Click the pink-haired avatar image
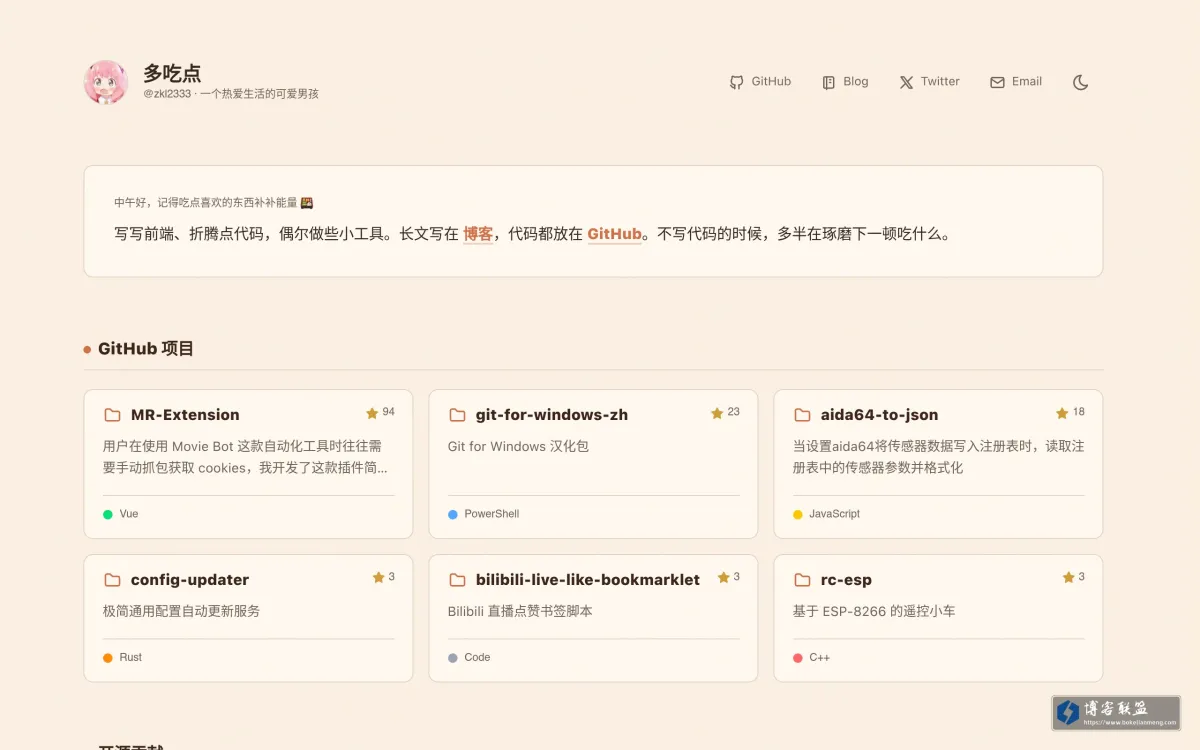The image size is (1200, 750). [106, 82]
